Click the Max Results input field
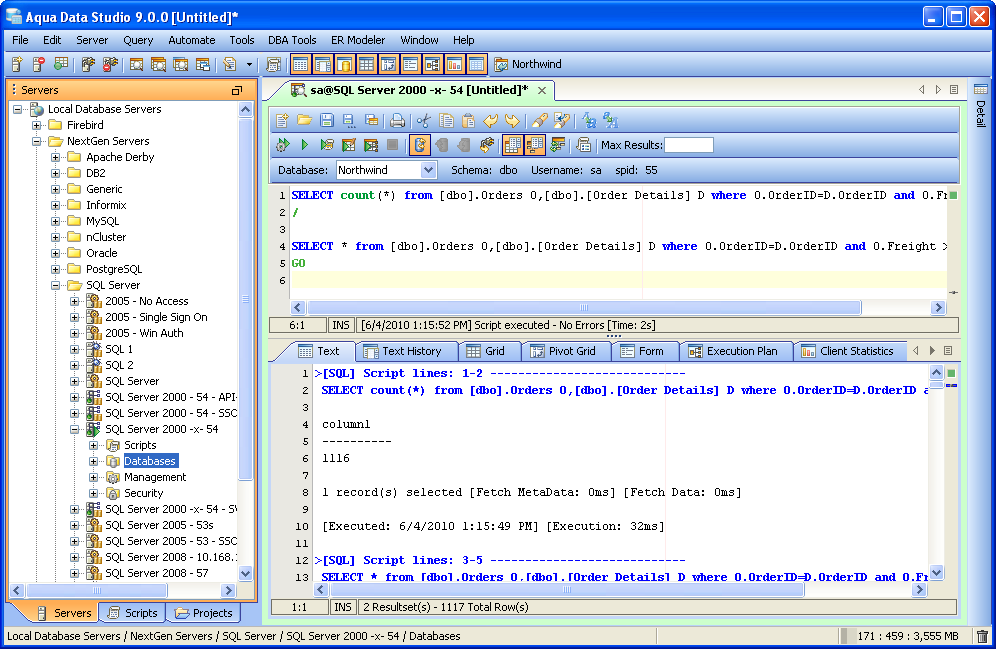Viewport: 996px width, 649px height. click(x=688, y=145)
